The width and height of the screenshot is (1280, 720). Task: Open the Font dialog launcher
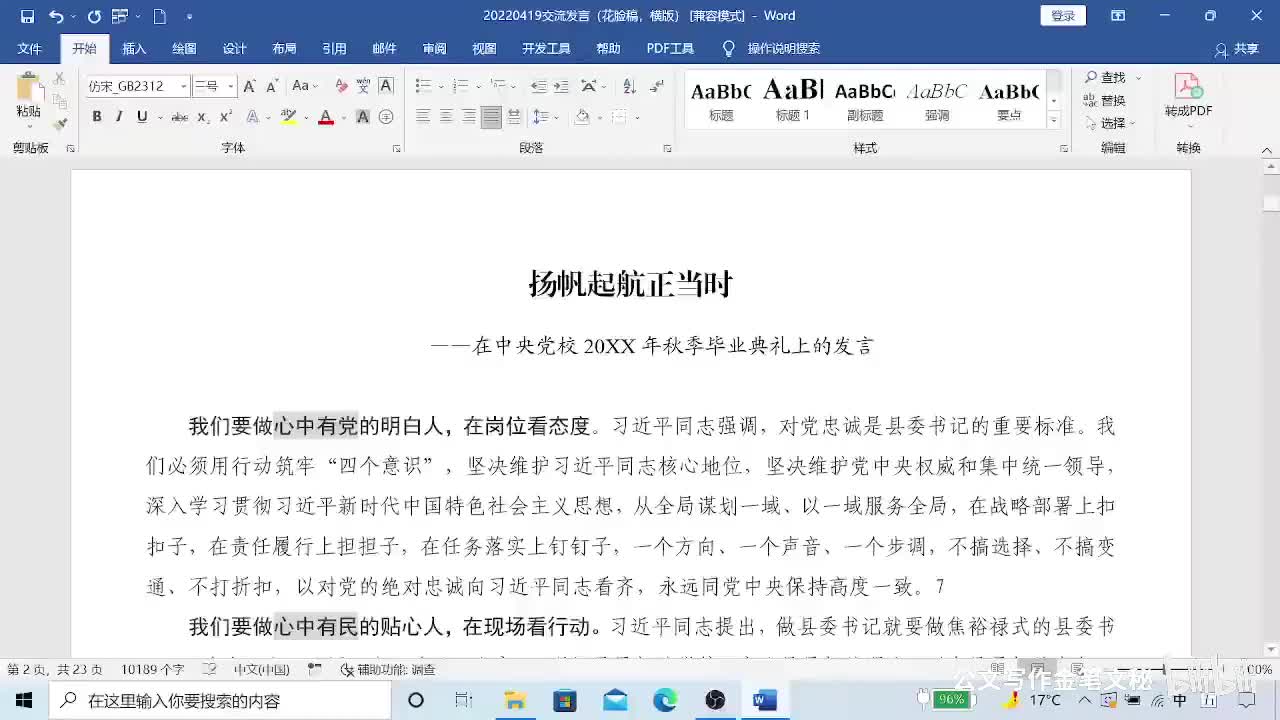point(397,148)
